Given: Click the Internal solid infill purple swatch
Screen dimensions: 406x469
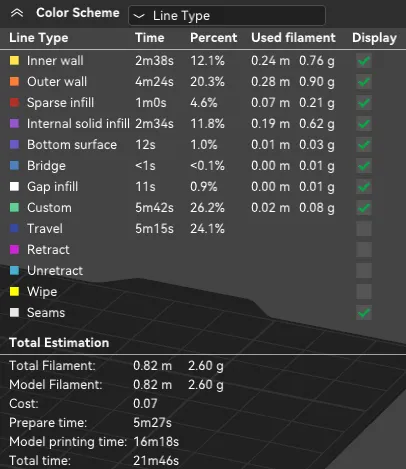Looking at the screenshot, I should point(14,124).
